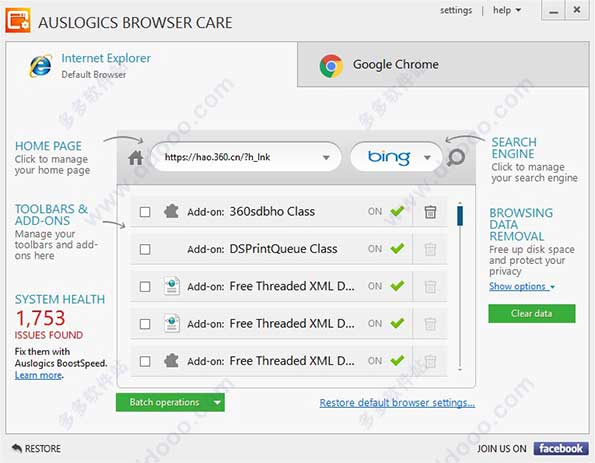Click the trash icon for DSPrintQueue Class
Image resolution: width=595 pixels, height=463 pixels.
(x=430, y=249)
